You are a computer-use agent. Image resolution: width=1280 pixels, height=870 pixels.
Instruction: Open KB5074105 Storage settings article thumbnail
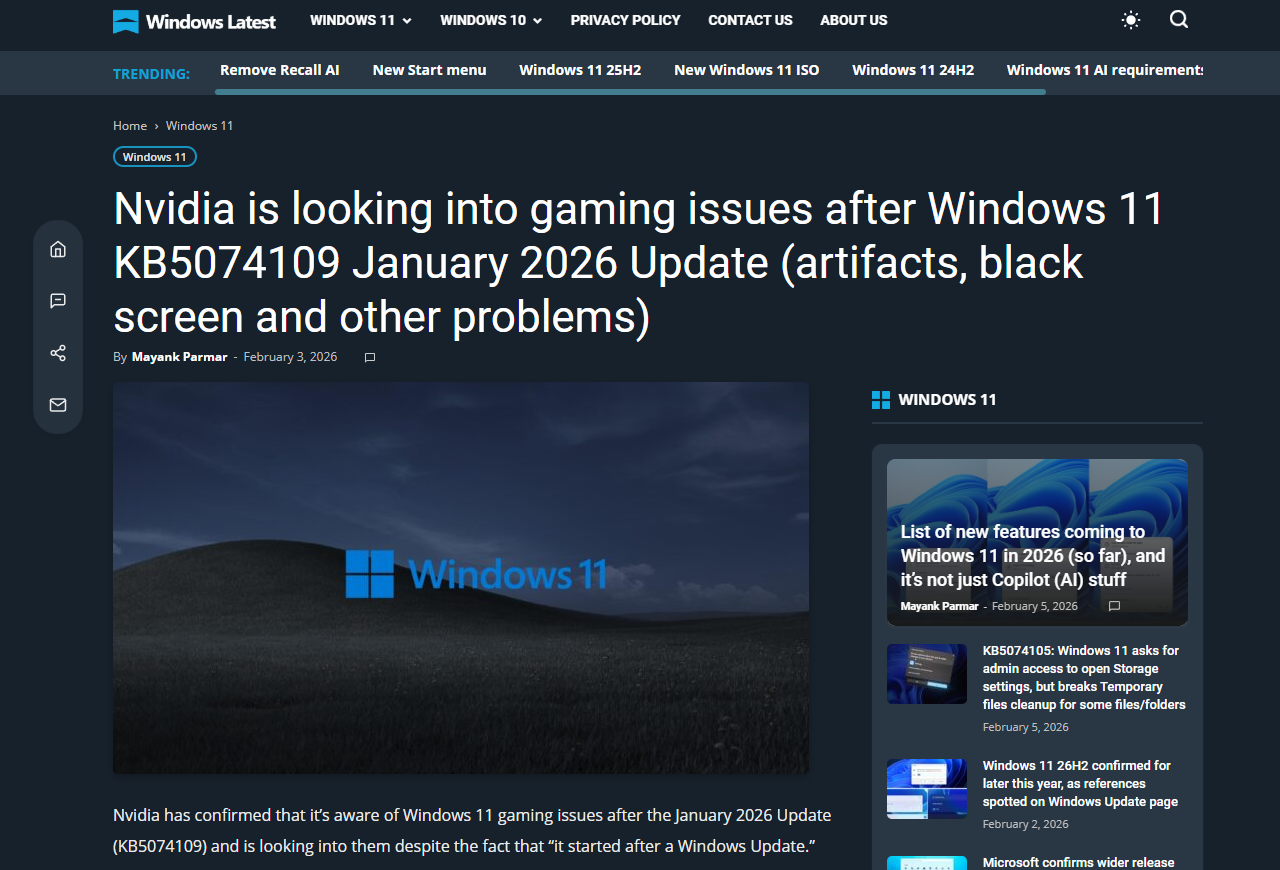point(927,674)
